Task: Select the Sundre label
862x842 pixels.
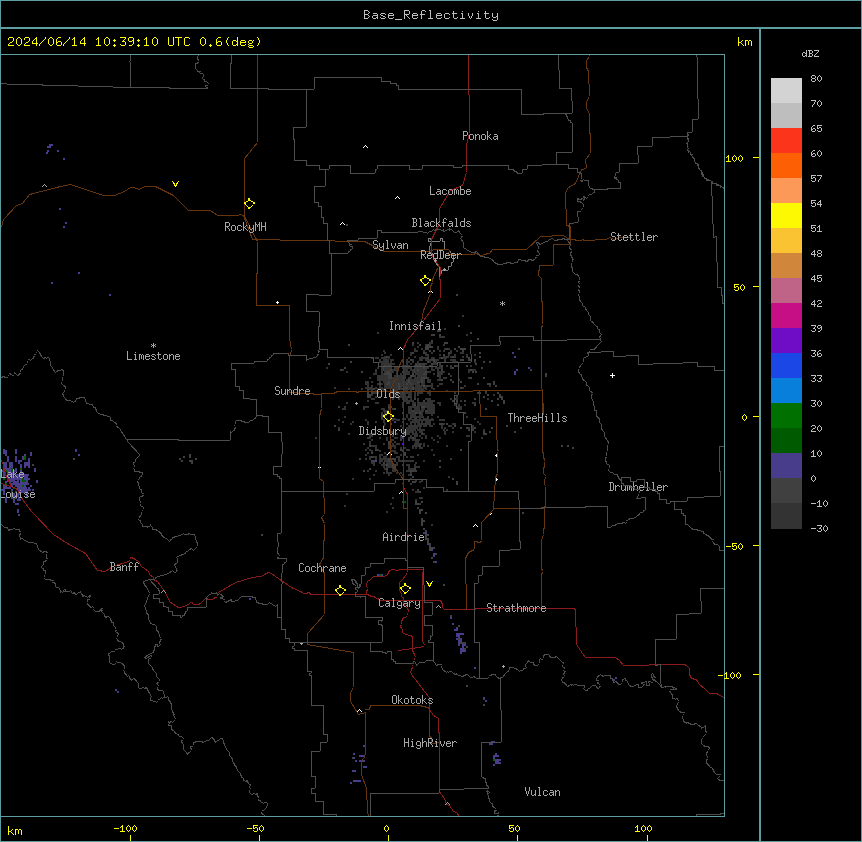Action: tap(292, 391)
